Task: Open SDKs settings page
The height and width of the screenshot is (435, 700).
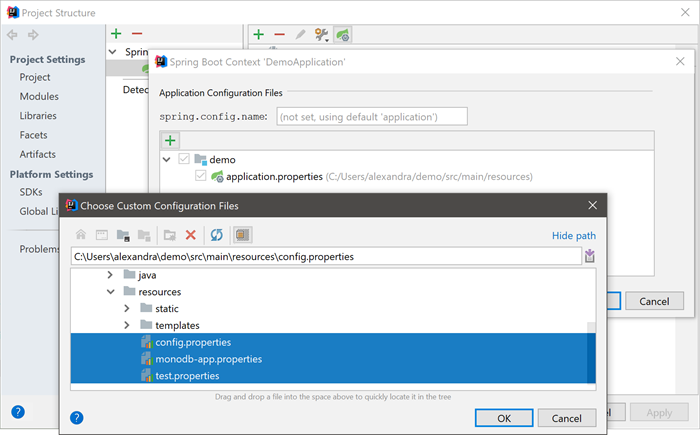Action: click(x=31, y=192)
